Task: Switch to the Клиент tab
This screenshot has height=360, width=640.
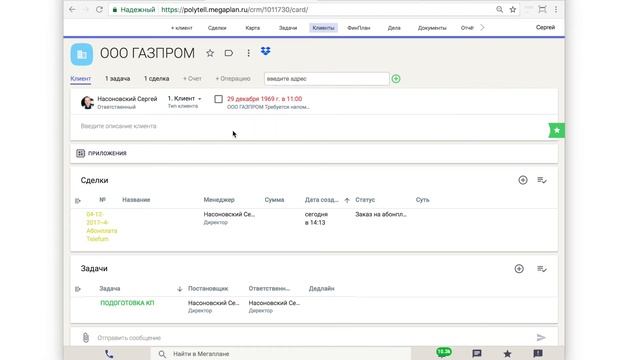Action: tap(80, 78)
